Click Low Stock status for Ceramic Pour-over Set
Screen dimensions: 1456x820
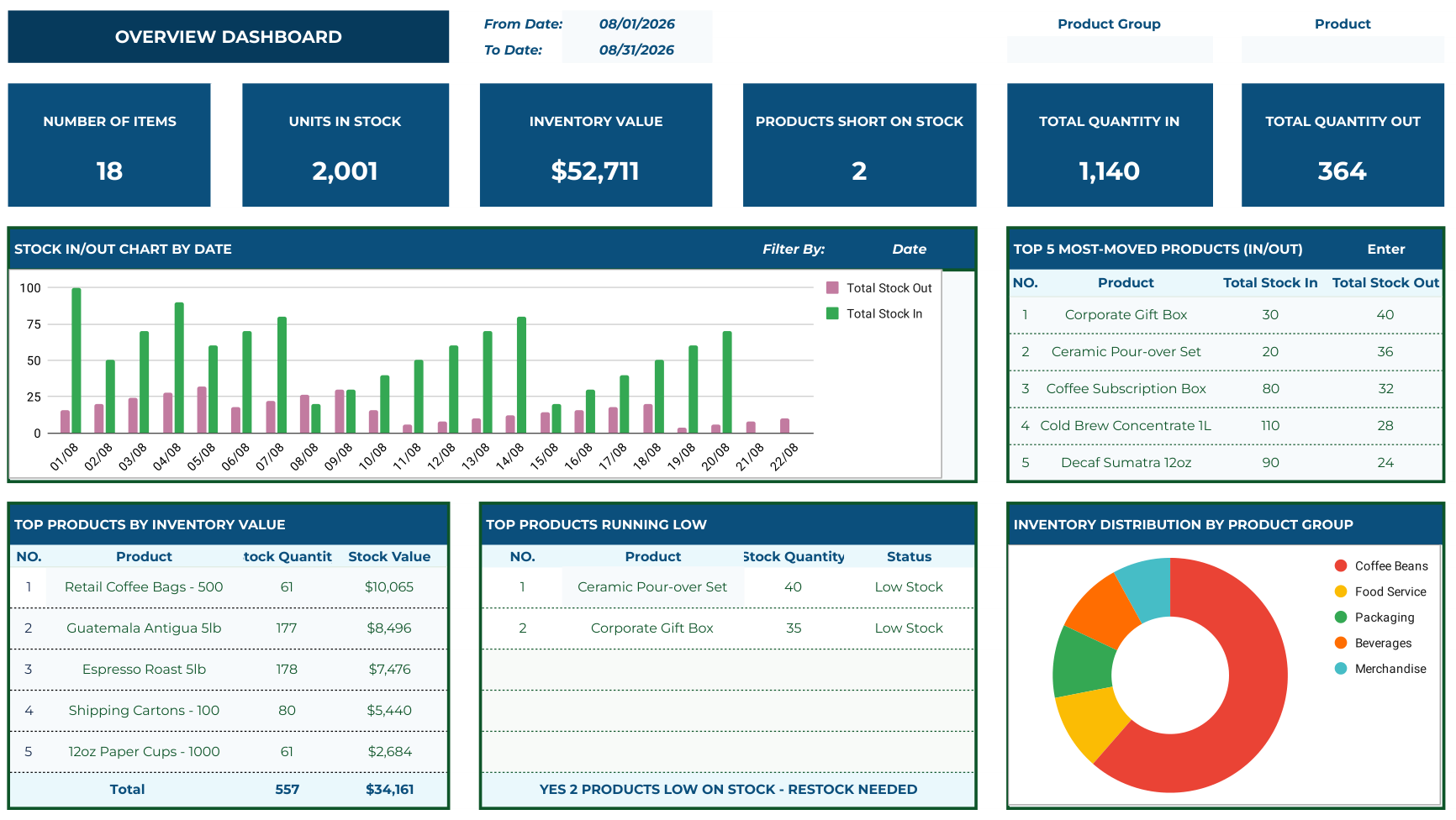click(x=909, y=587)
